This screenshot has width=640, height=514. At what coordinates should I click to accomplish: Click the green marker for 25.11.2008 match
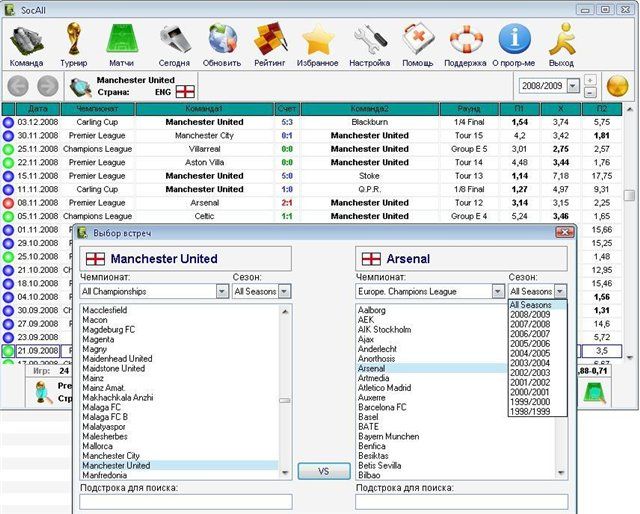(x=8, y=149)
